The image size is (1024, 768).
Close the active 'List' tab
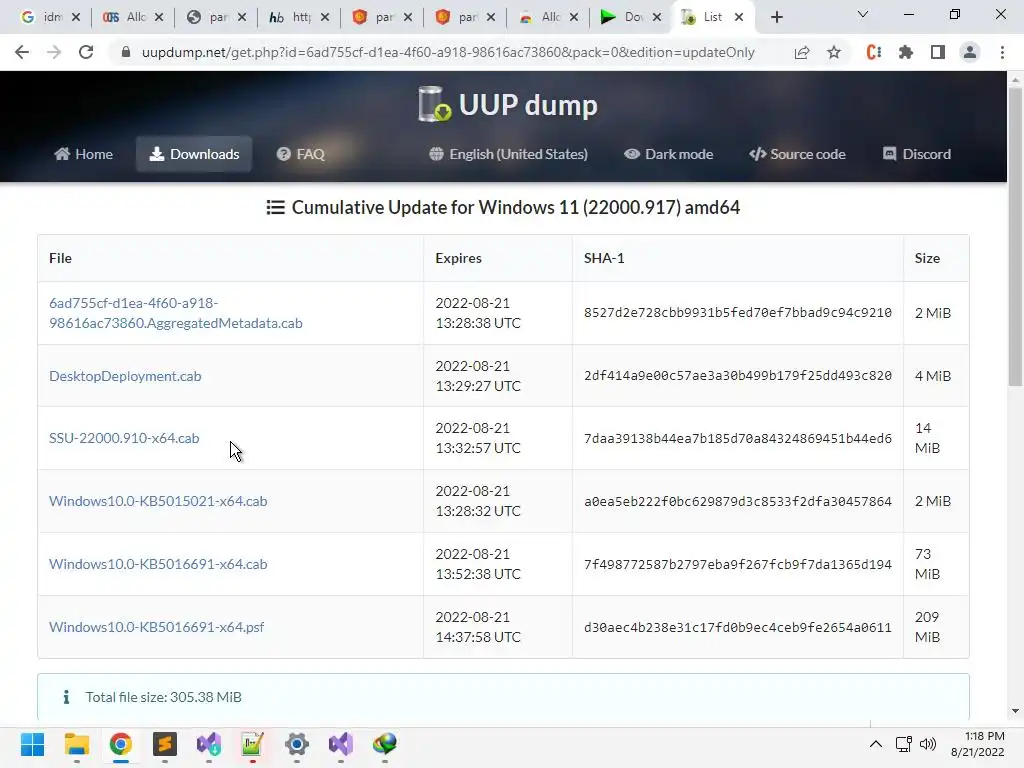pyautogui.click(x=739, y=17)
